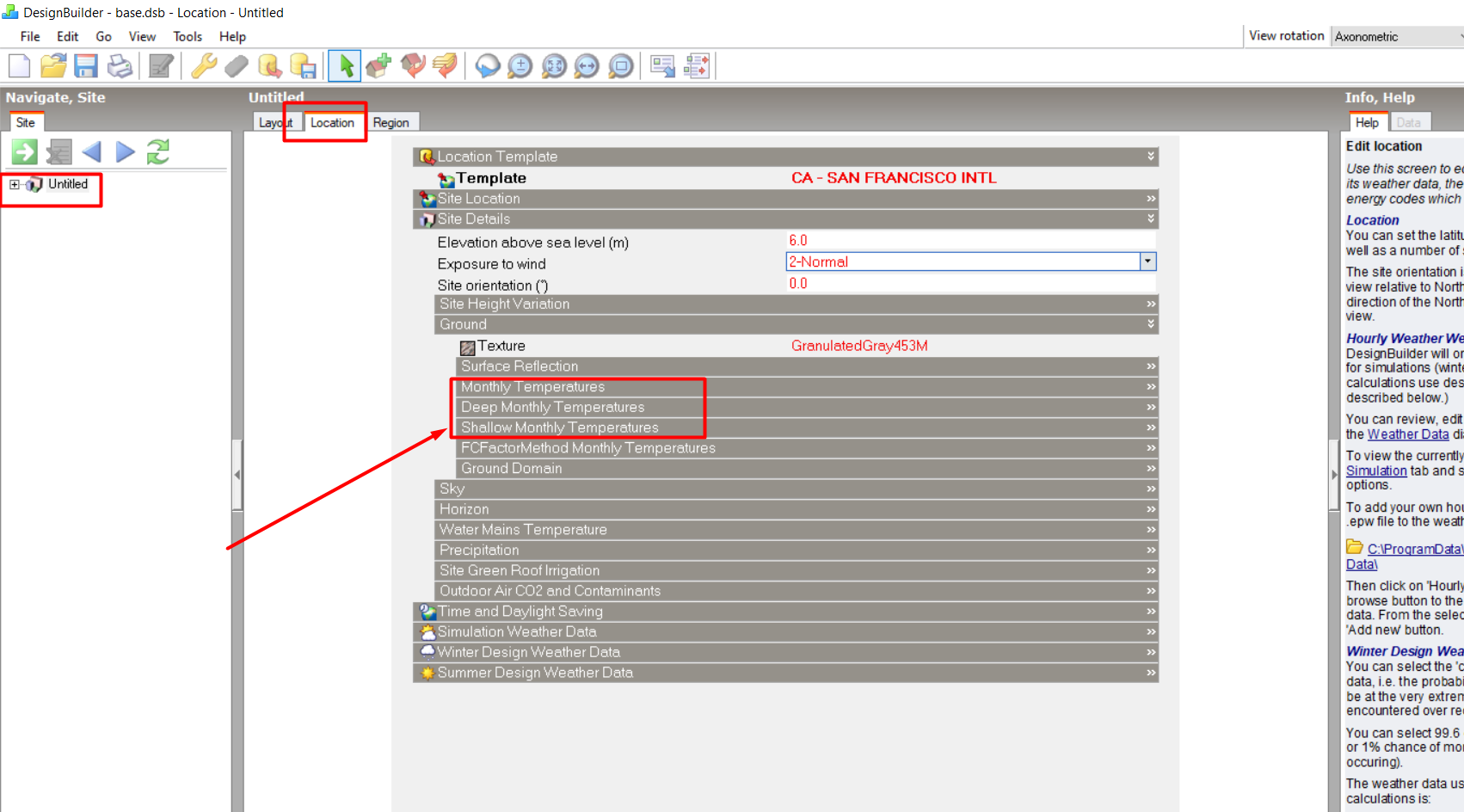This screenshot has width=1464, height=812.
Task: Open the Tools menu
Action: tap(188, 37)
